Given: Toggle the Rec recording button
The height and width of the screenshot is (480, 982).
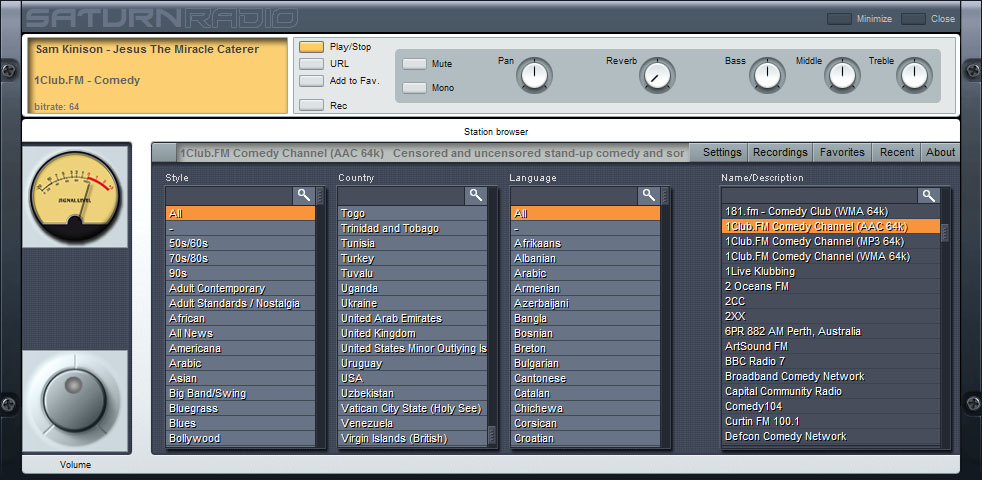Looking at the screenshot, I should [x=311, y=105].
